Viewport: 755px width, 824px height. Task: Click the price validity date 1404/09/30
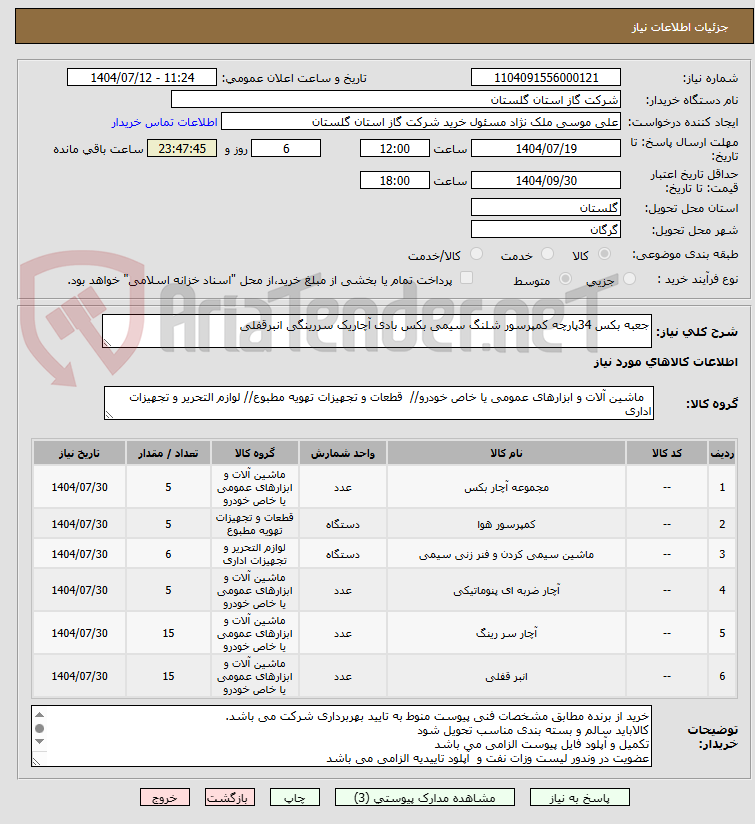(x=546, y=181)
